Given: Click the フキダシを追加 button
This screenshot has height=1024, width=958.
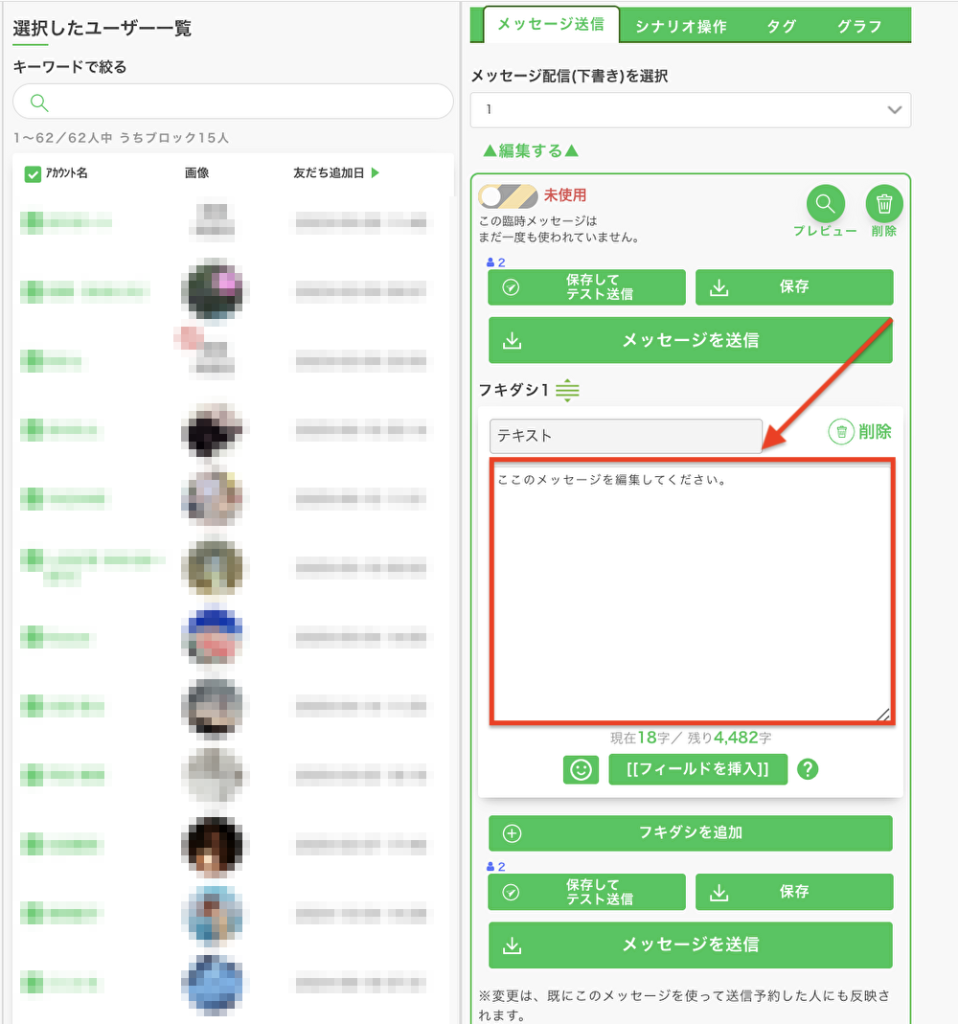Looking at the screenshot, I should 690,833.
